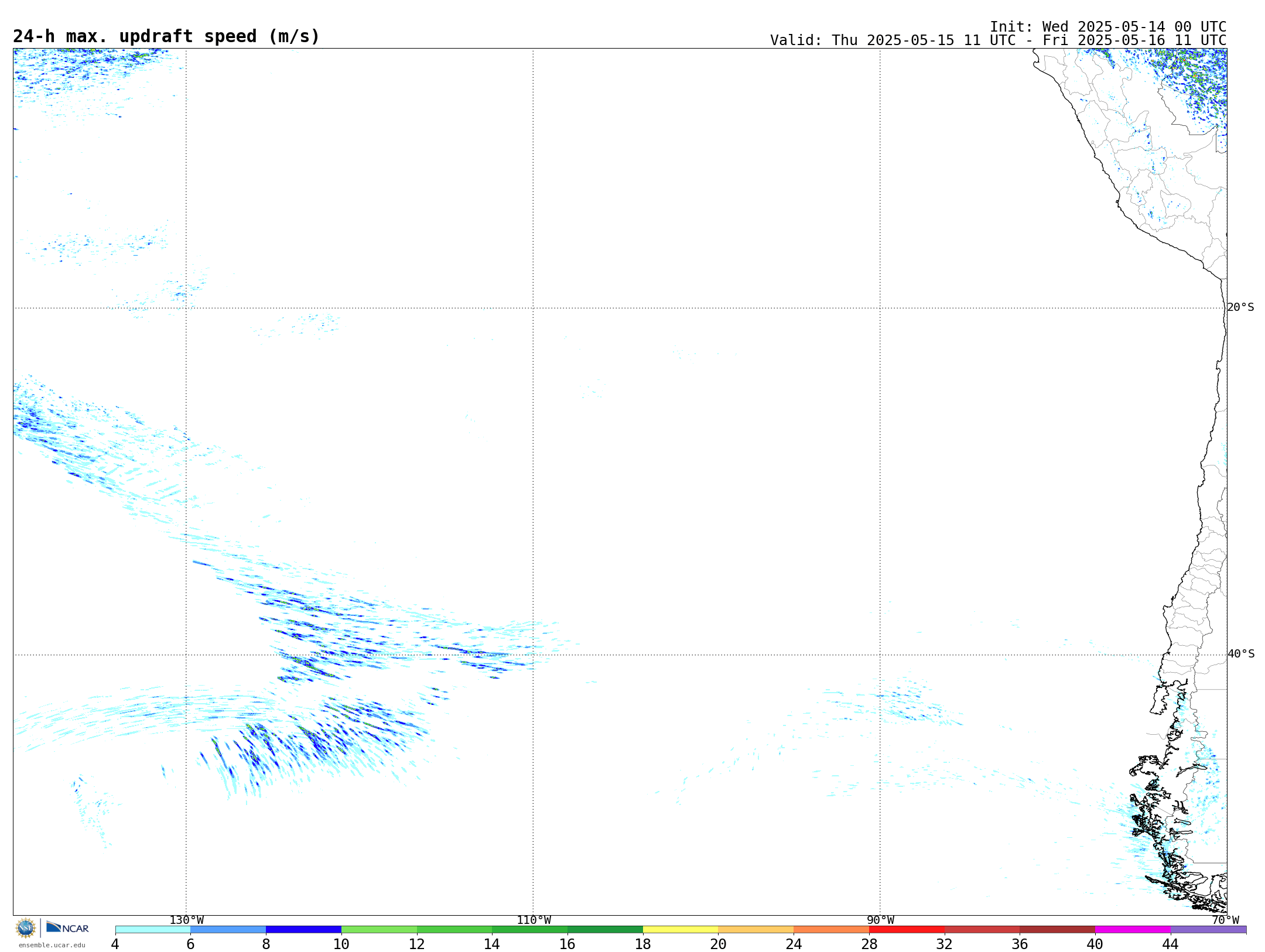The image size is (1265, 952).
Task: Click the 110°W longitude label
Action: coord(534,920)
